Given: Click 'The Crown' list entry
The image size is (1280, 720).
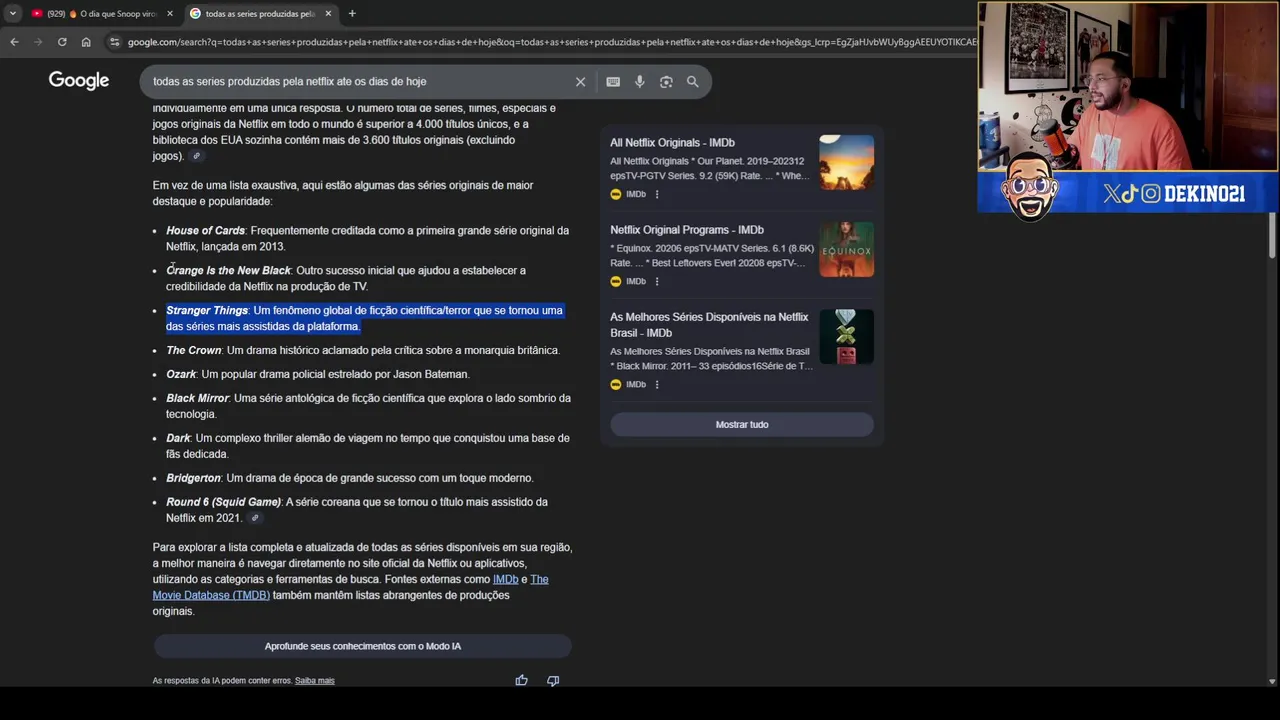Looking at the screenshot, I should click(x=363, y=350).
